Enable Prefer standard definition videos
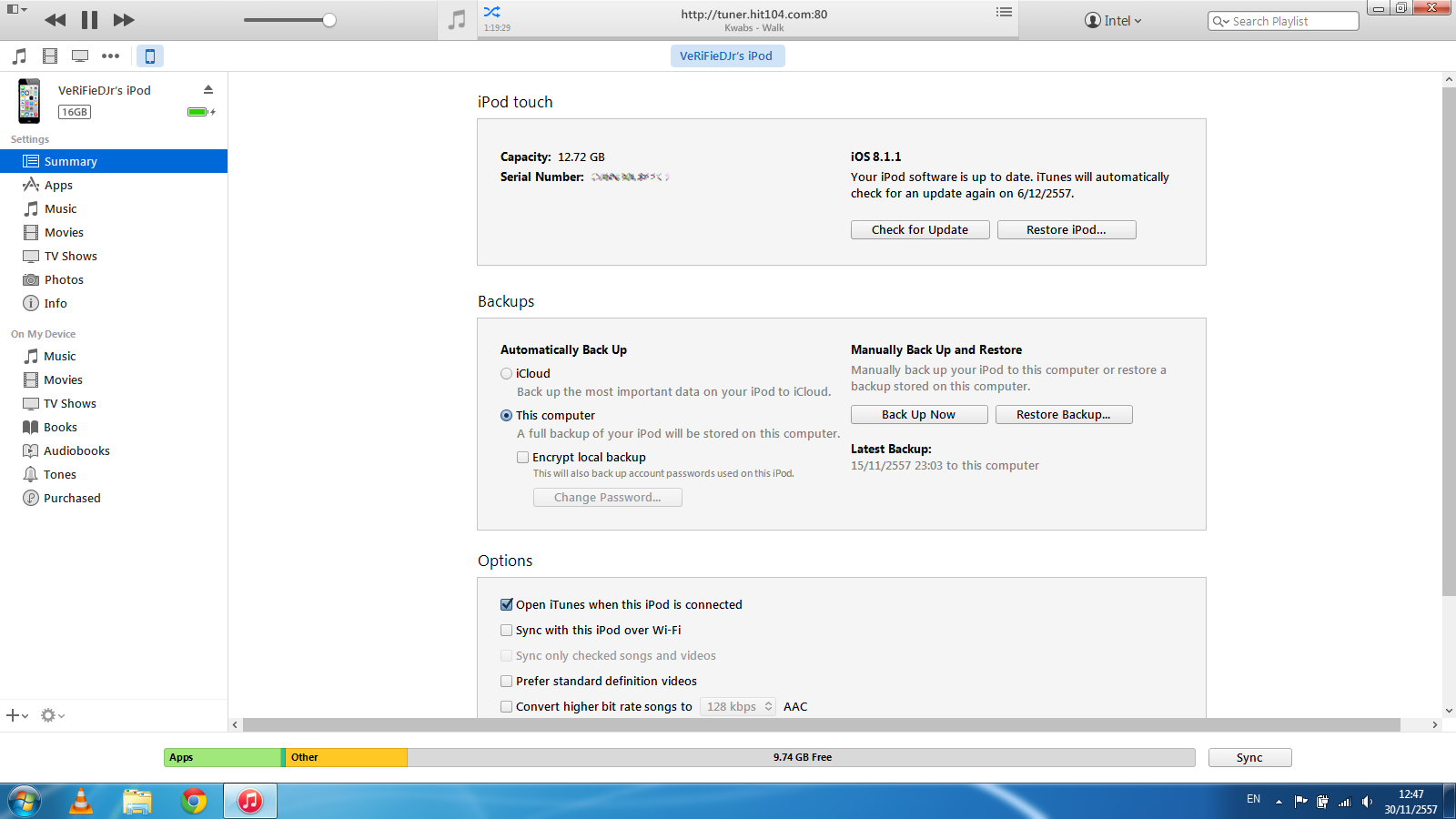1456x819 pixels. (x=507, y=681)
